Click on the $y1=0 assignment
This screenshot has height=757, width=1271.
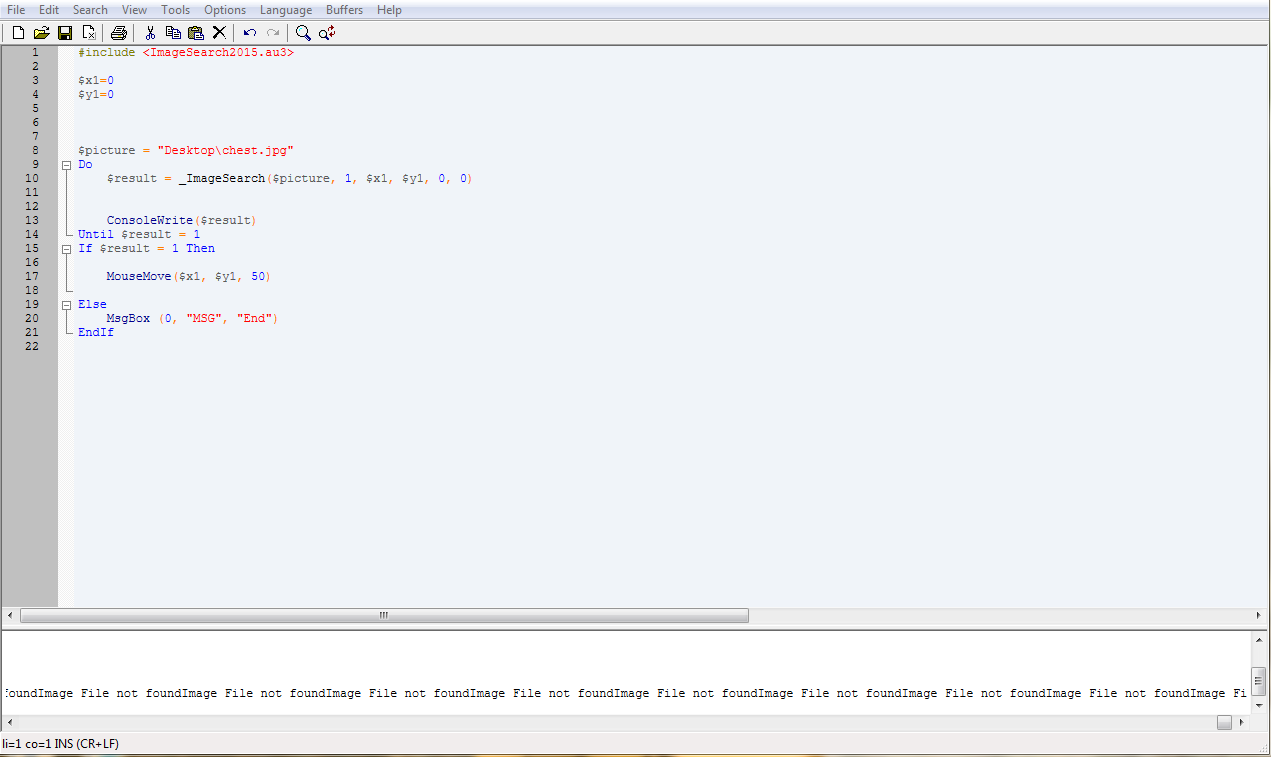click(96, 95)
